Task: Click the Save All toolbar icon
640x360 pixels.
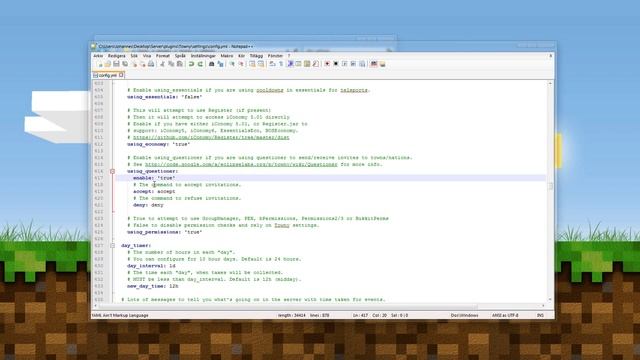Action: click(x=125, y=64)
